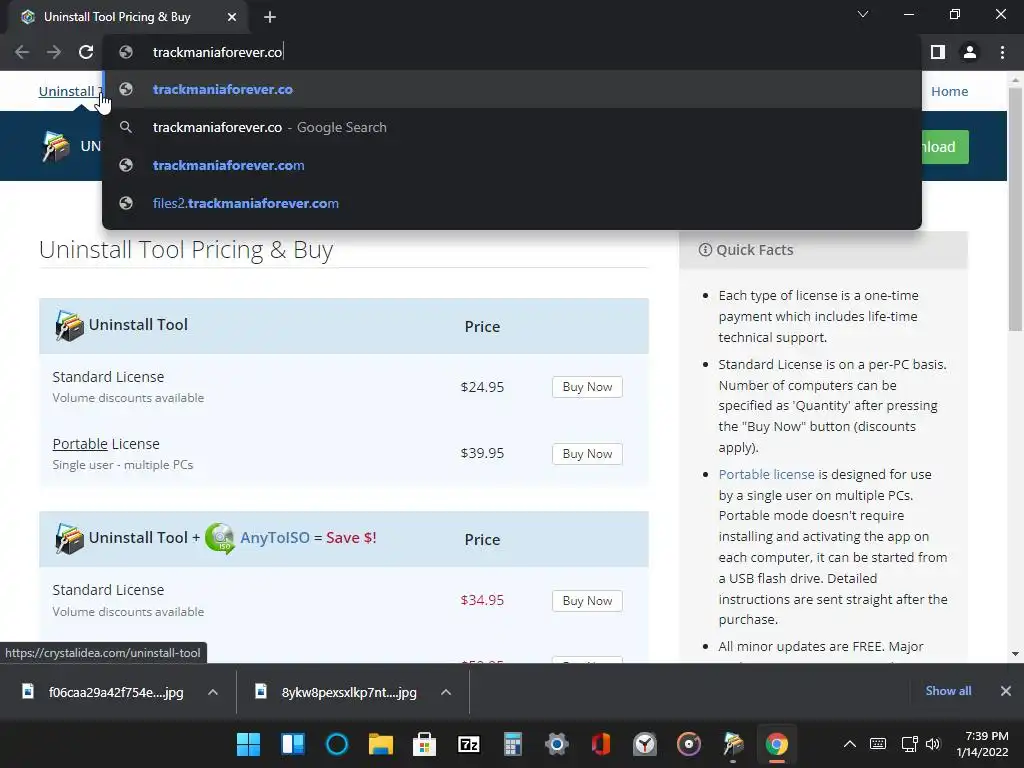Open the clock showing 7:39 PM
The image size is (1024, 768).
[982, 744]
